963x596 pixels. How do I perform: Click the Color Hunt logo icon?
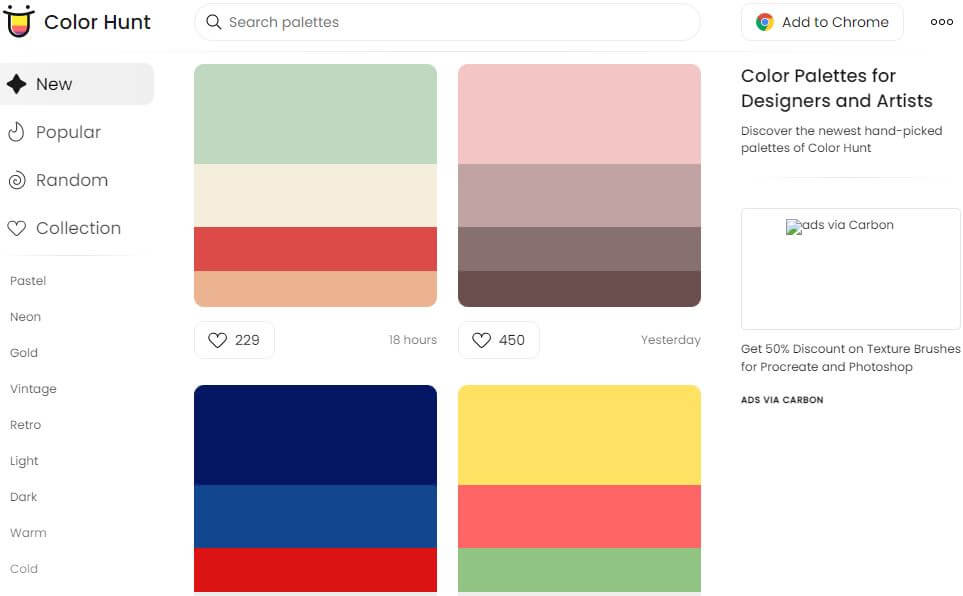19,21
